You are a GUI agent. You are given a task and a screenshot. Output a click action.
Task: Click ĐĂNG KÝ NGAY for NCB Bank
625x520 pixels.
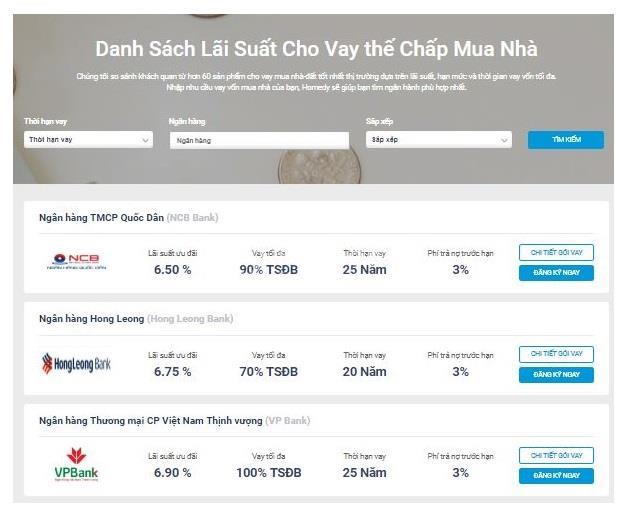(x=556, y=273)
